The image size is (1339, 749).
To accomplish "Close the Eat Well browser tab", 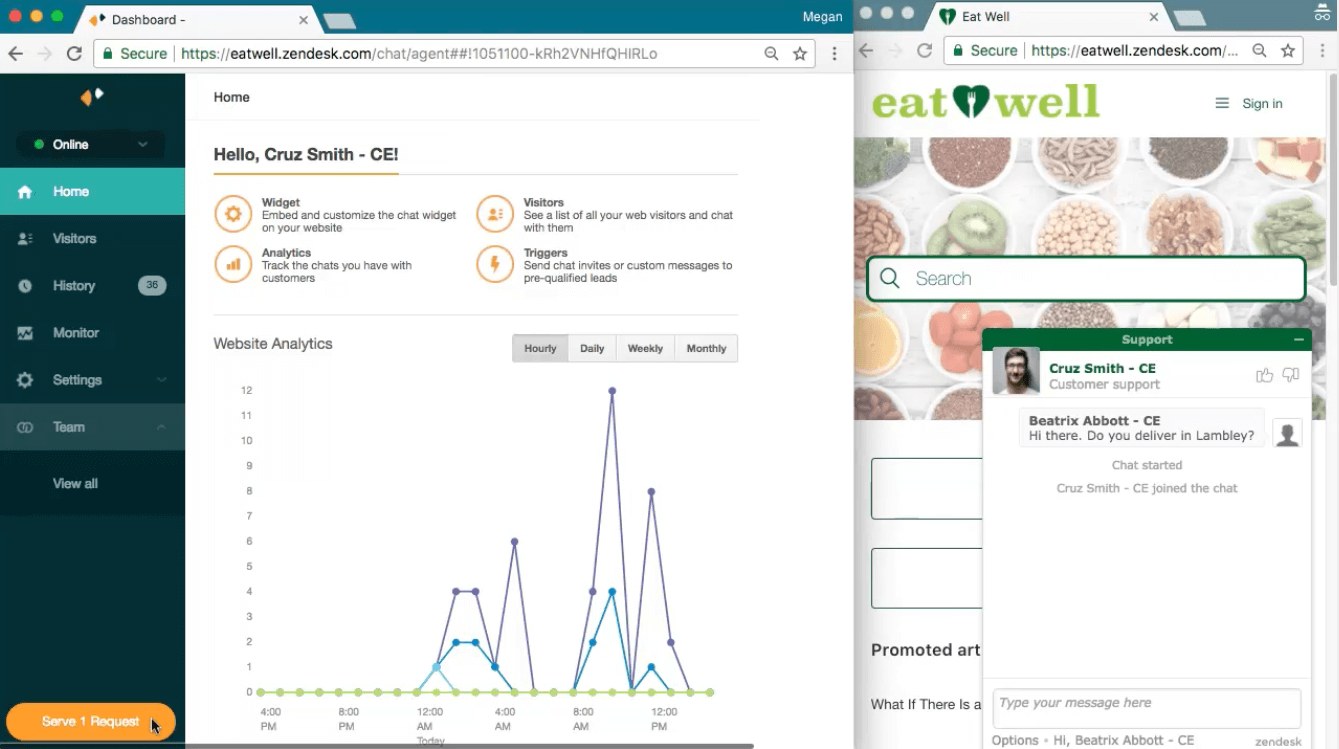I will click(1154, 17).
